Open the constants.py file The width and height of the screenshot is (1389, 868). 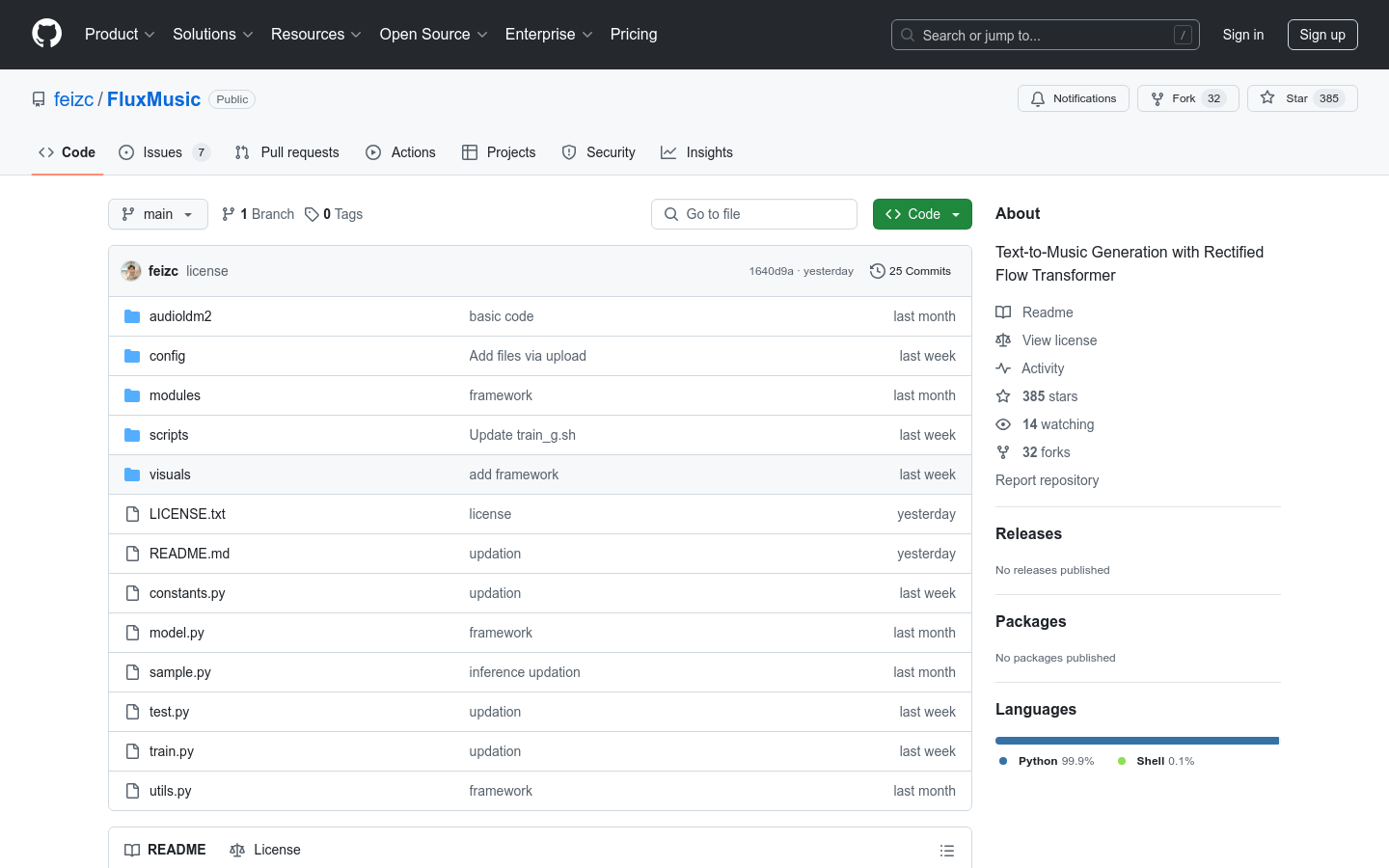(187, 593)
